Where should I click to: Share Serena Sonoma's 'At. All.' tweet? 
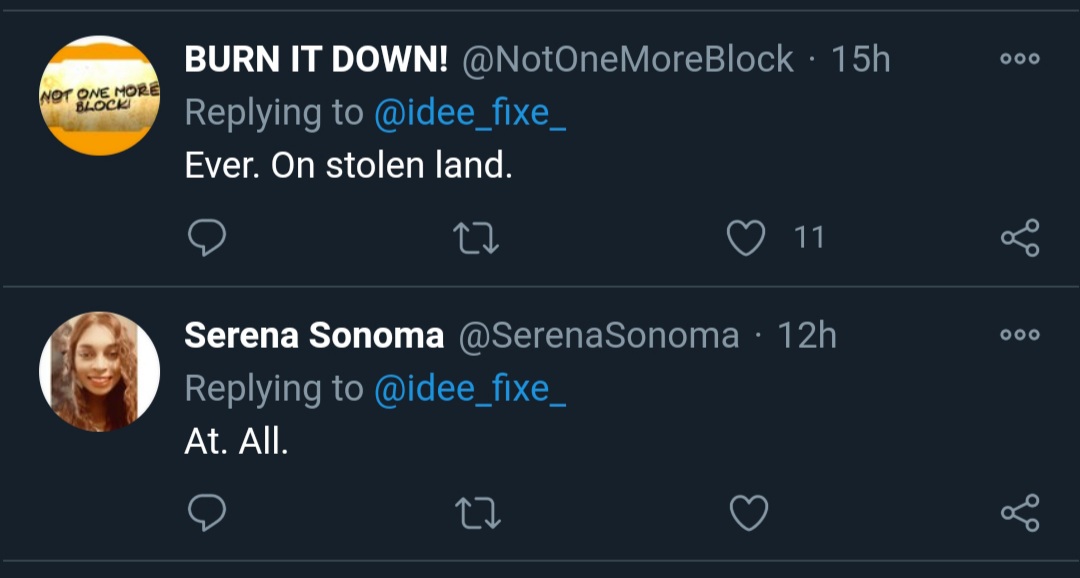click(x=1020, y=513)
